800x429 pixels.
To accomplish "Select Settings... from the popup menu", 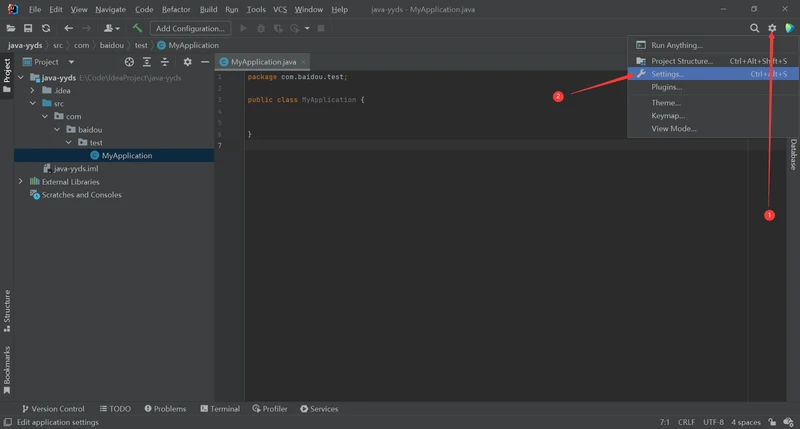I will click(x=667, y=74).
